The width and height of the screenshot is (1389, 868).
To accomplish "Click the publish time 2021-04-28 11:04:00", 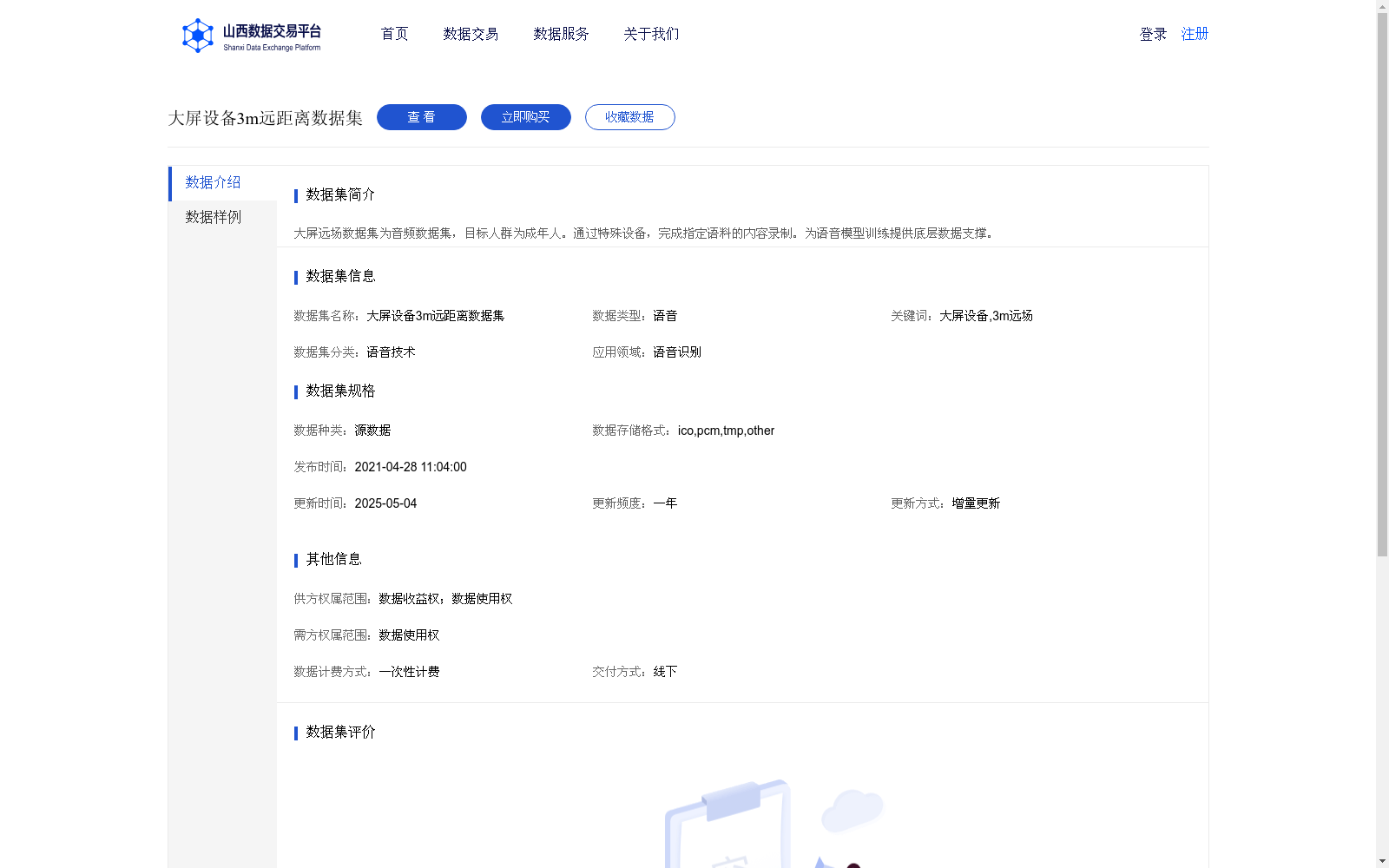I will click(x=411, y=467).
